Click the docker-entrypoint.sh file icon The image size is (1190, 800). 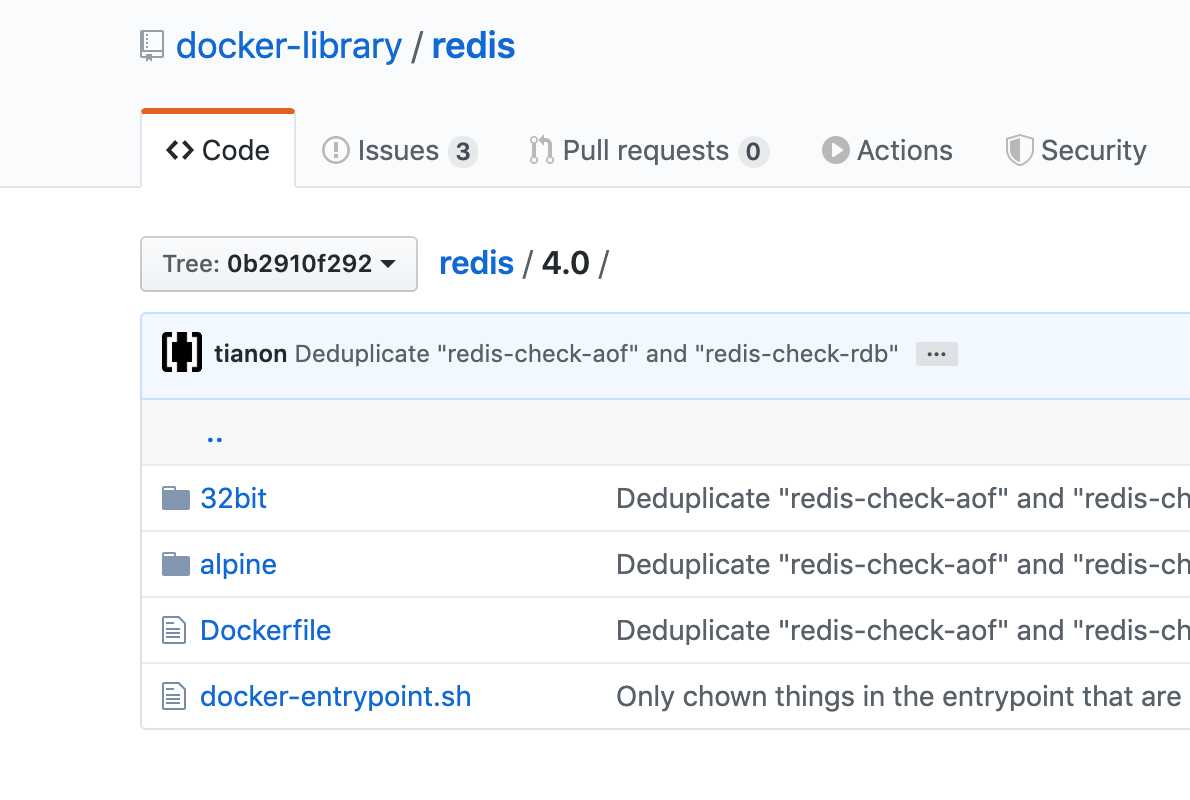174,697
